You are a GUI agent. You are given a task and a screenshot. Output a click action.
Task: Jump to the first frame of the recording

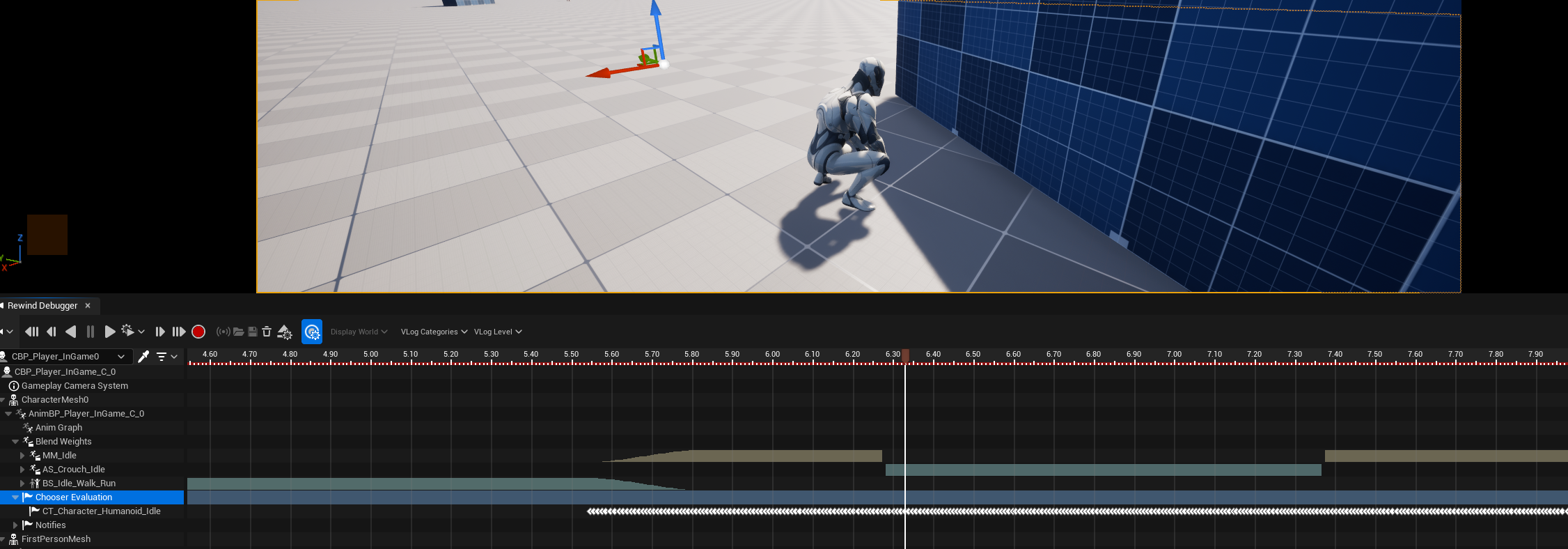[31, 332]
